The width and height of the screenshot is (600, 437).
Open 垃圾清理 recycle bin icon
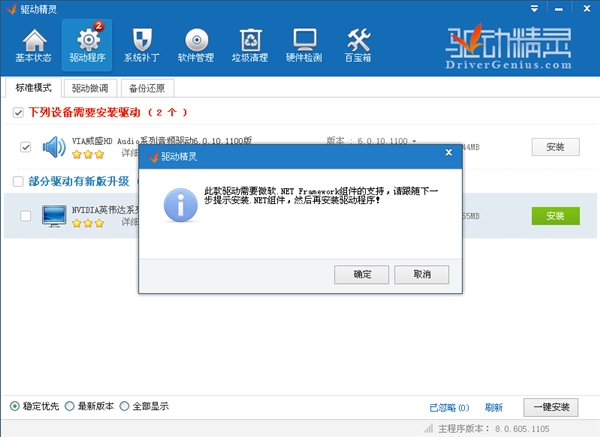click(250, 45)
